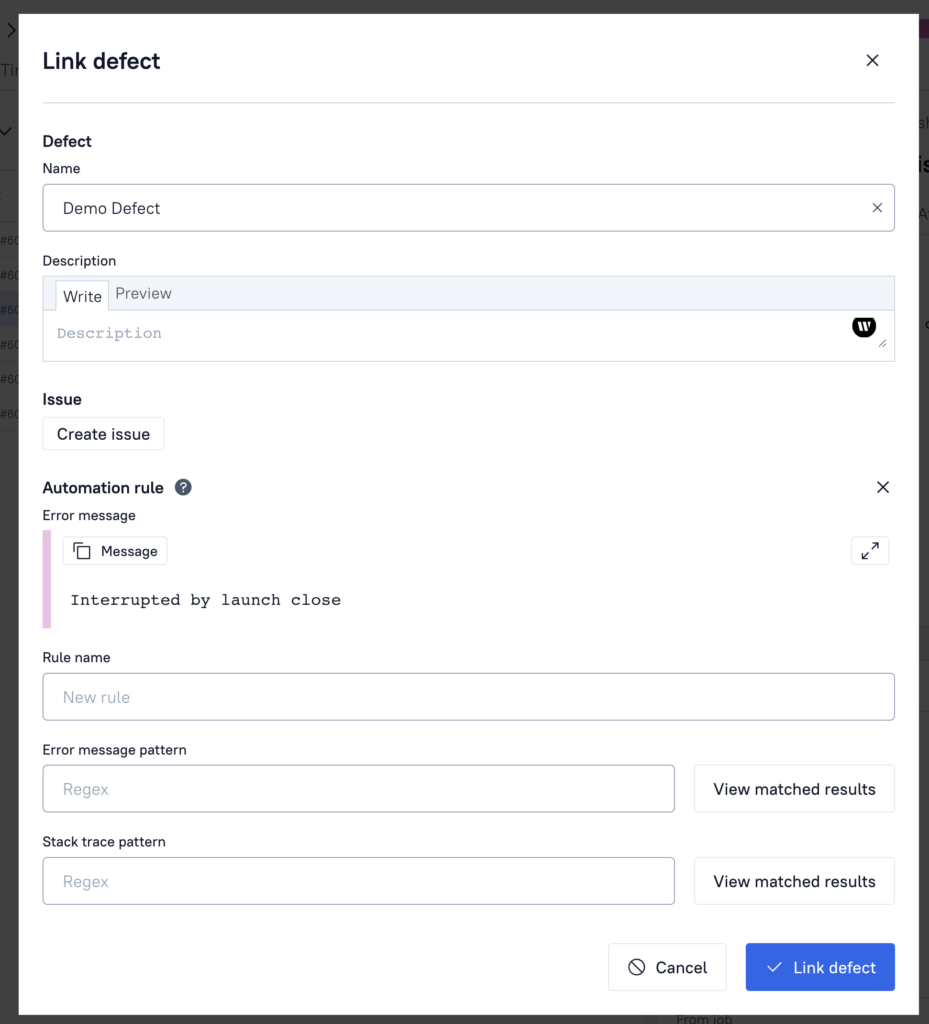
Task: Grab the description textarea resize handle
Action: (x=883, y=344)
